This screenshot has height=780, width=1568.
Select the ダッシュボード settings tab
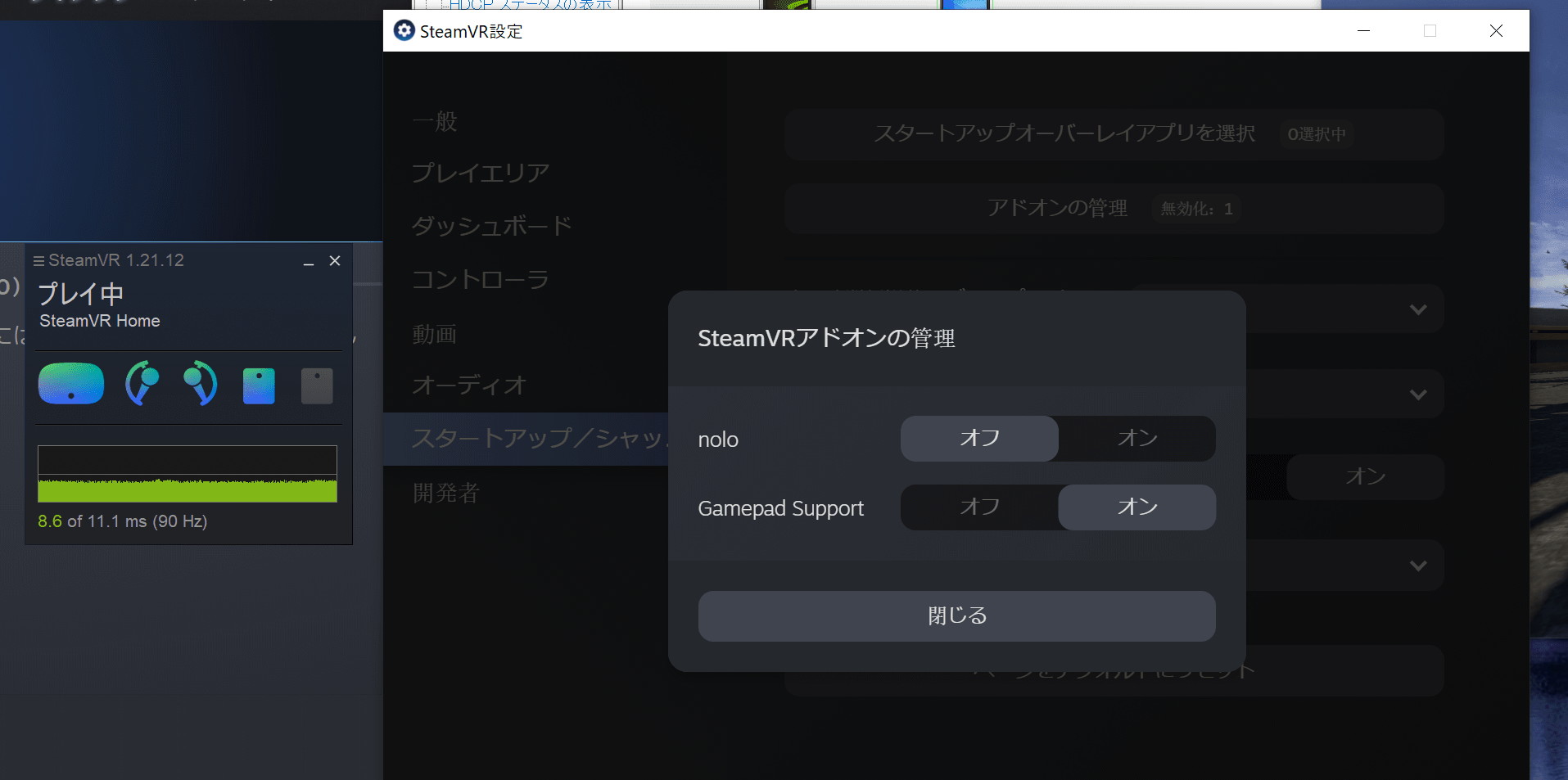(x=491, y=226)
